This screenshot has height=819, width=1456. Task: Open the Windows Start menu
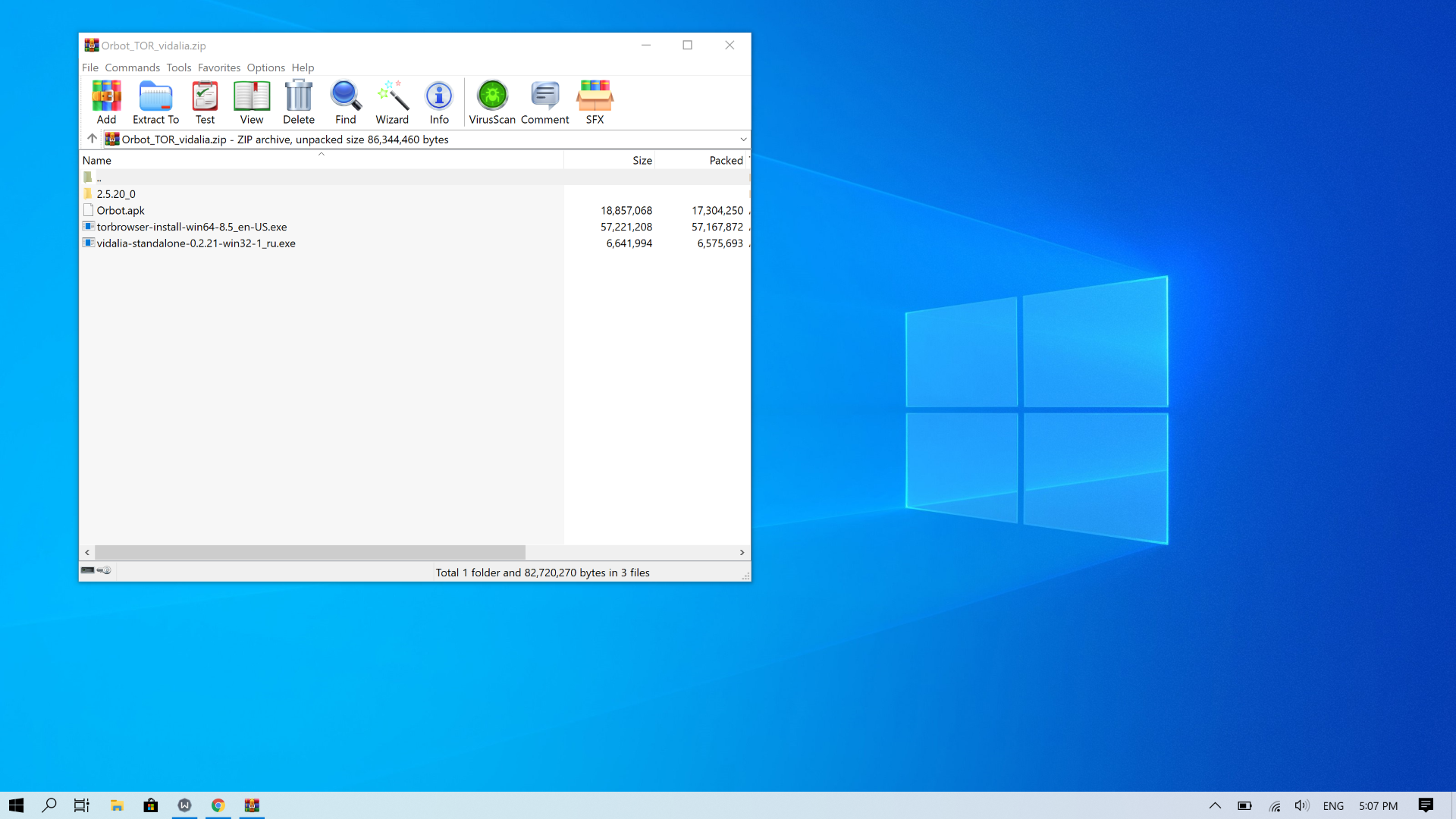coord(17,805)
